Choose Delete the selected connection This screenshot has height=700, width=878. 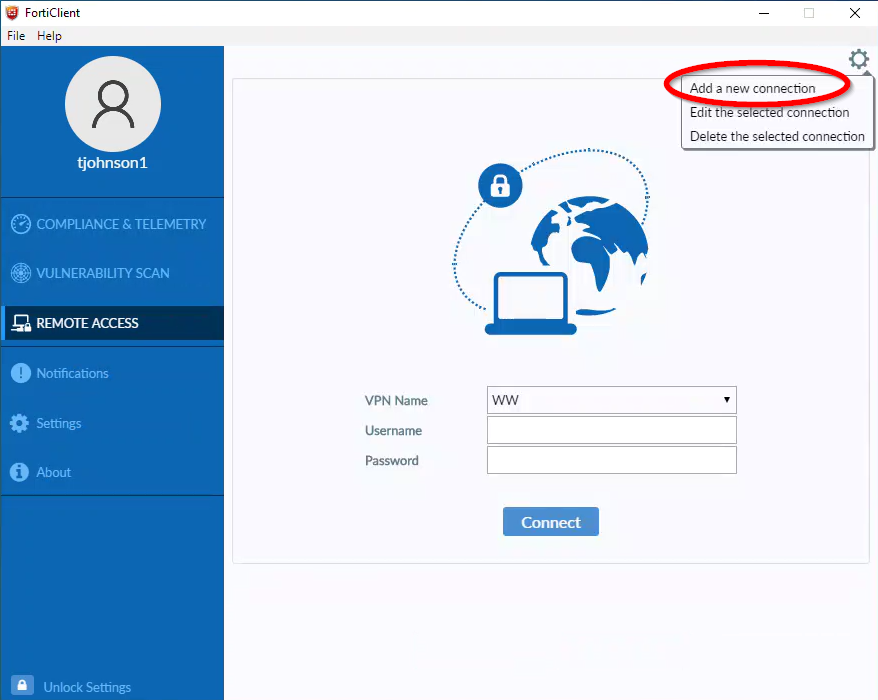(x=777, y=137)
